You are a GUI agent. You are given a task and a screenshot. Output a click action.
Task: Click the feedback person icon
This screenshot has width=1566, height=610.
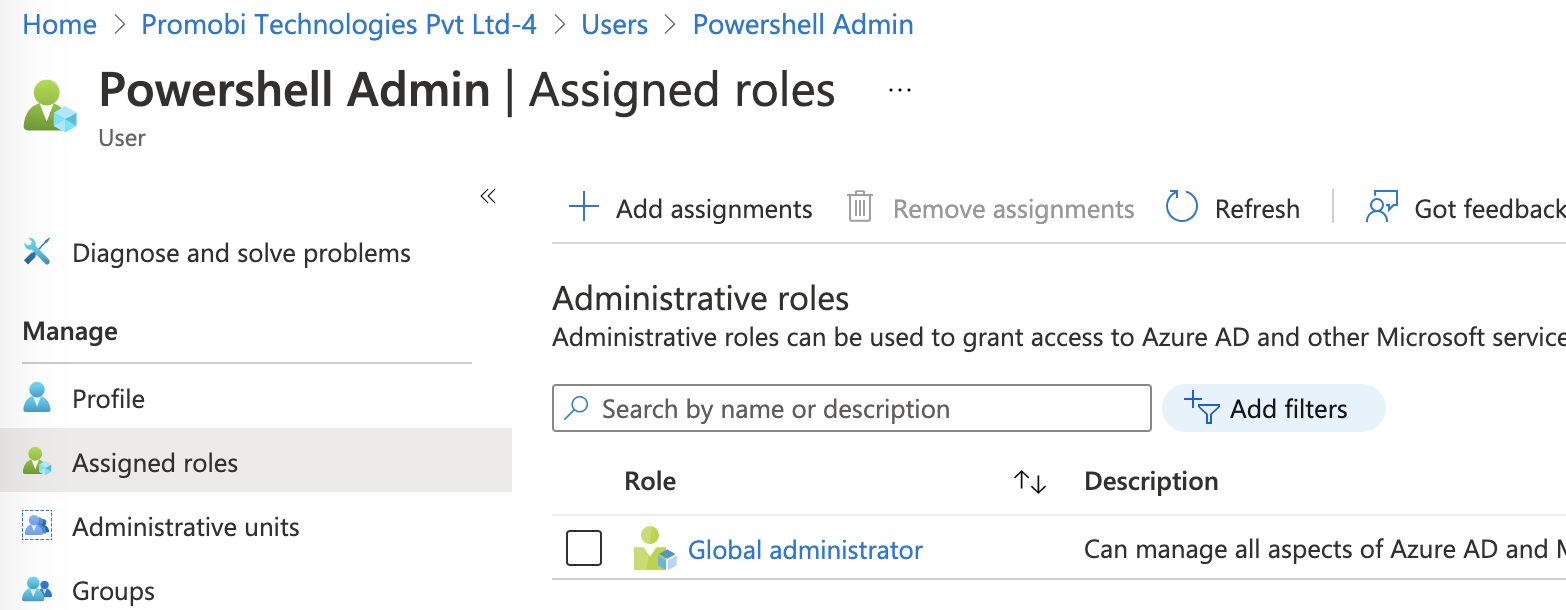1381,208
